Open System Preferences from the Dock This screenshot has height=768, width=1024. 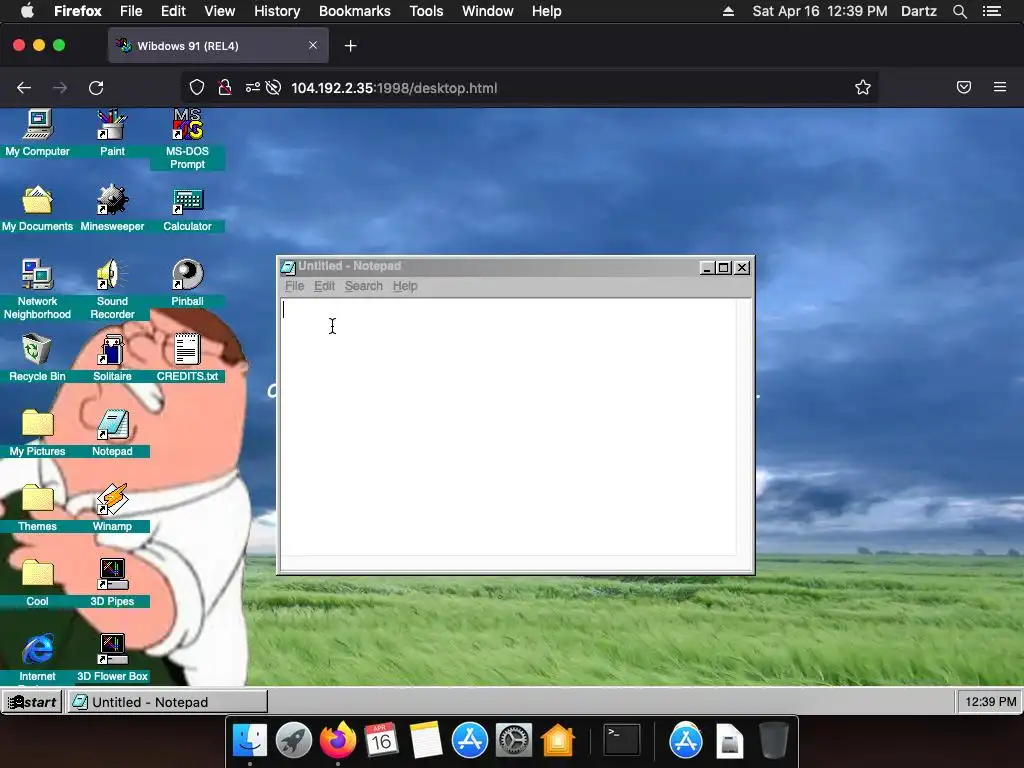[x=513, y=741]
